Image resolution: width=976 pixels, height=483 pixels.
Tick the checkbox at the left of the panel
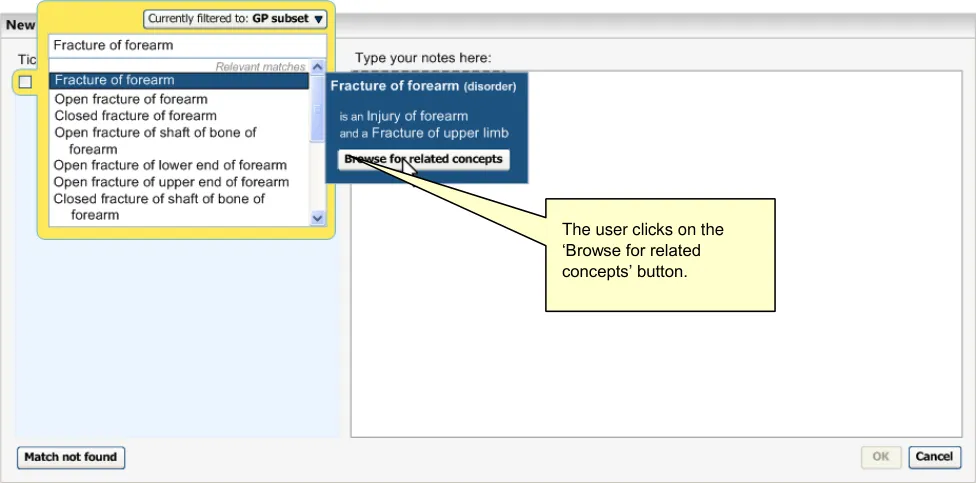point(25,82)
